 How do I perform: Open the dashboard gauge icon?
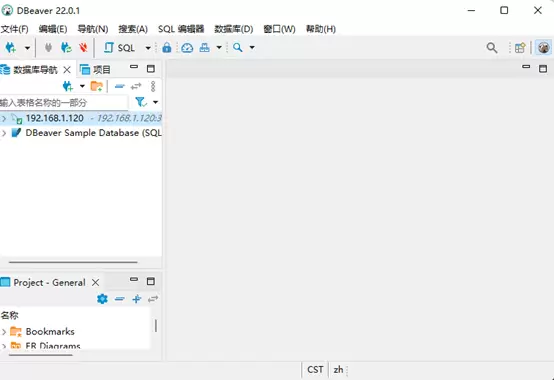pos(187,48)
